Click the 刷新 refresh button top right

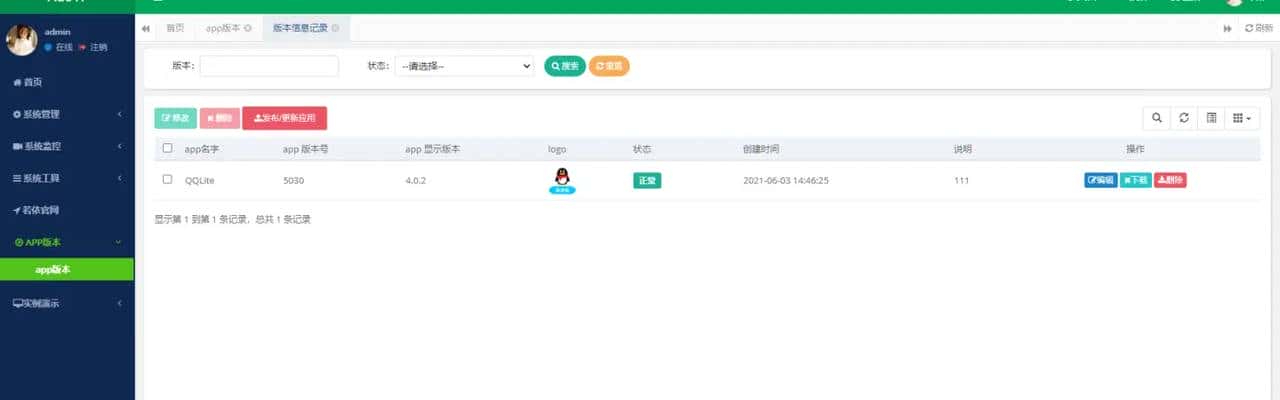coord(1259,28)
